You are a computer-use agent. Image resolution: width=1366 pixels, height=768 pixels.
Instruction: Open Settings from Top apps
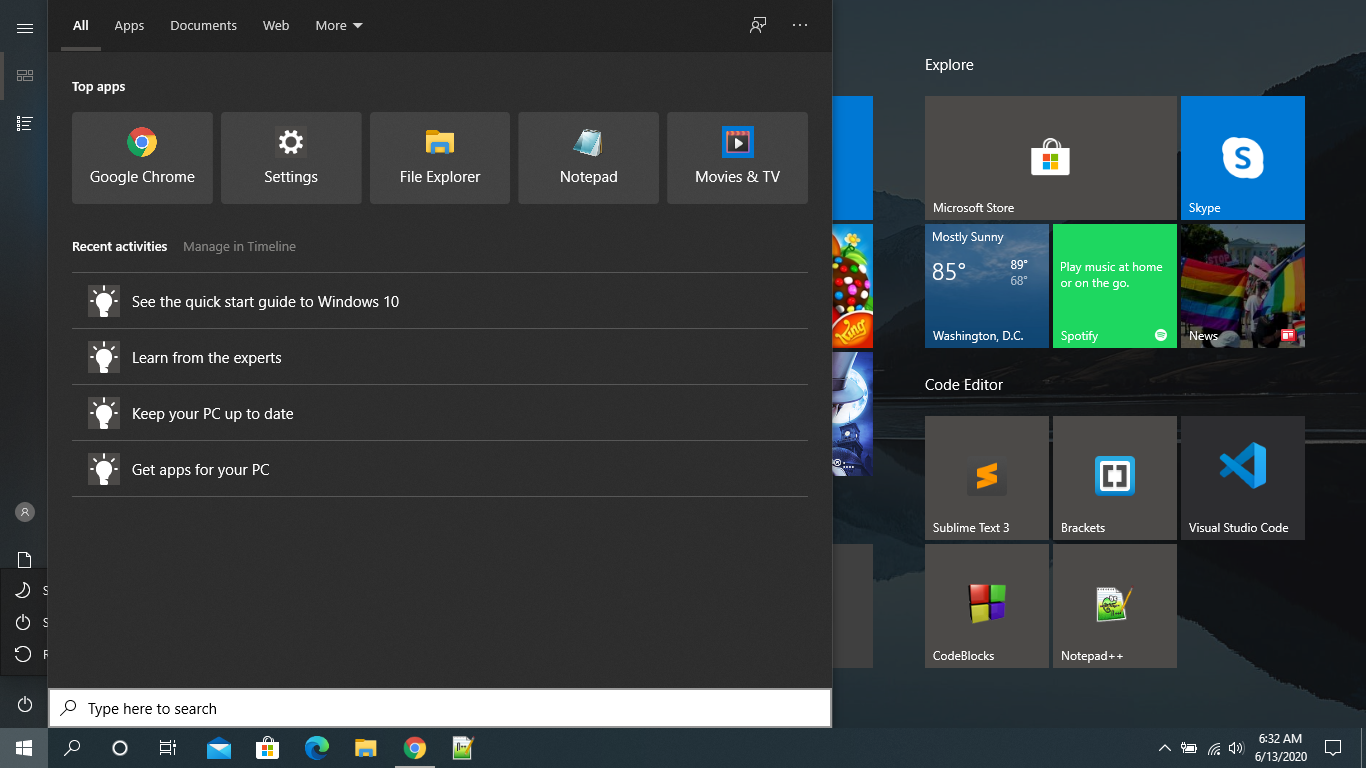291,158
